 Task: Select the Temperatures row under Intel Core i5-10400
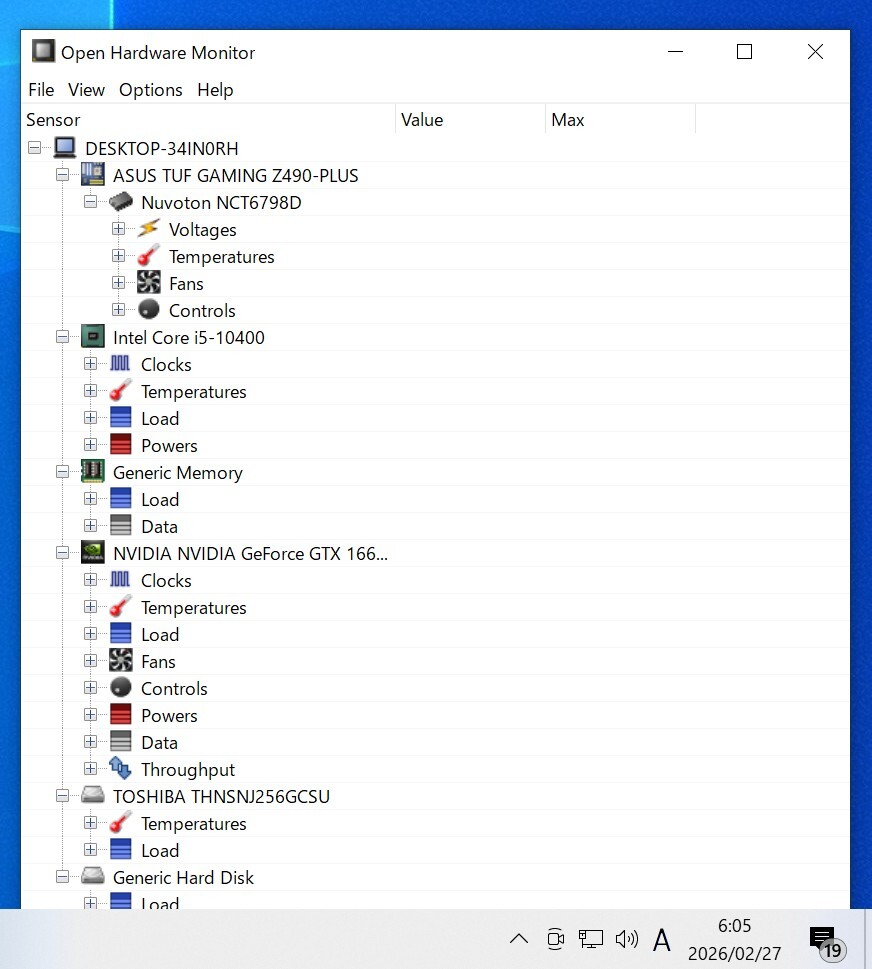[436, 391]
